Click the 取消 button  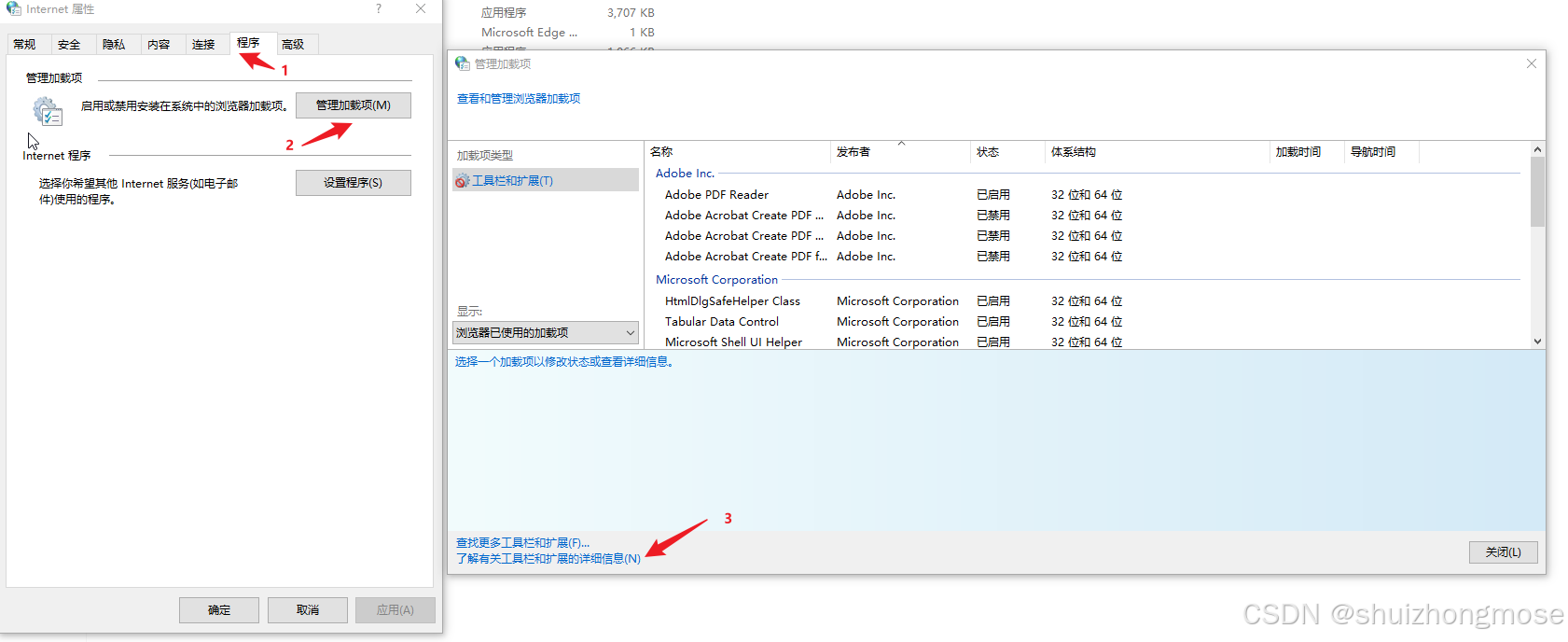click(x=308, y=610)
